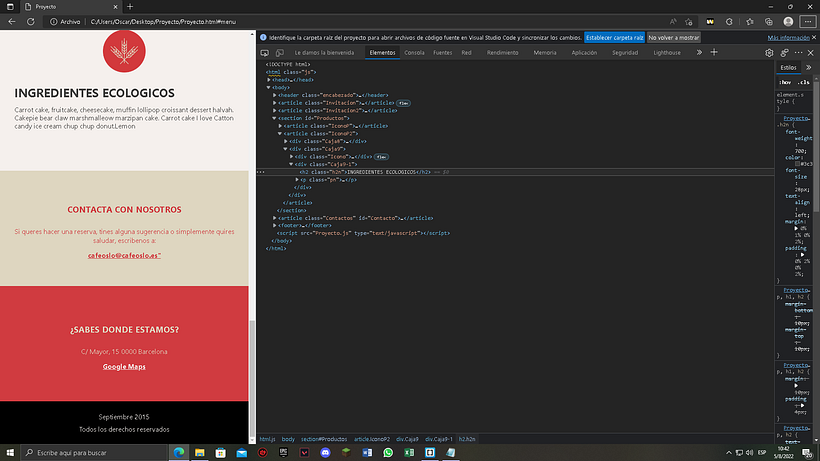Select div.Caja9-1 breadcrumb

[x=439, y=439]
